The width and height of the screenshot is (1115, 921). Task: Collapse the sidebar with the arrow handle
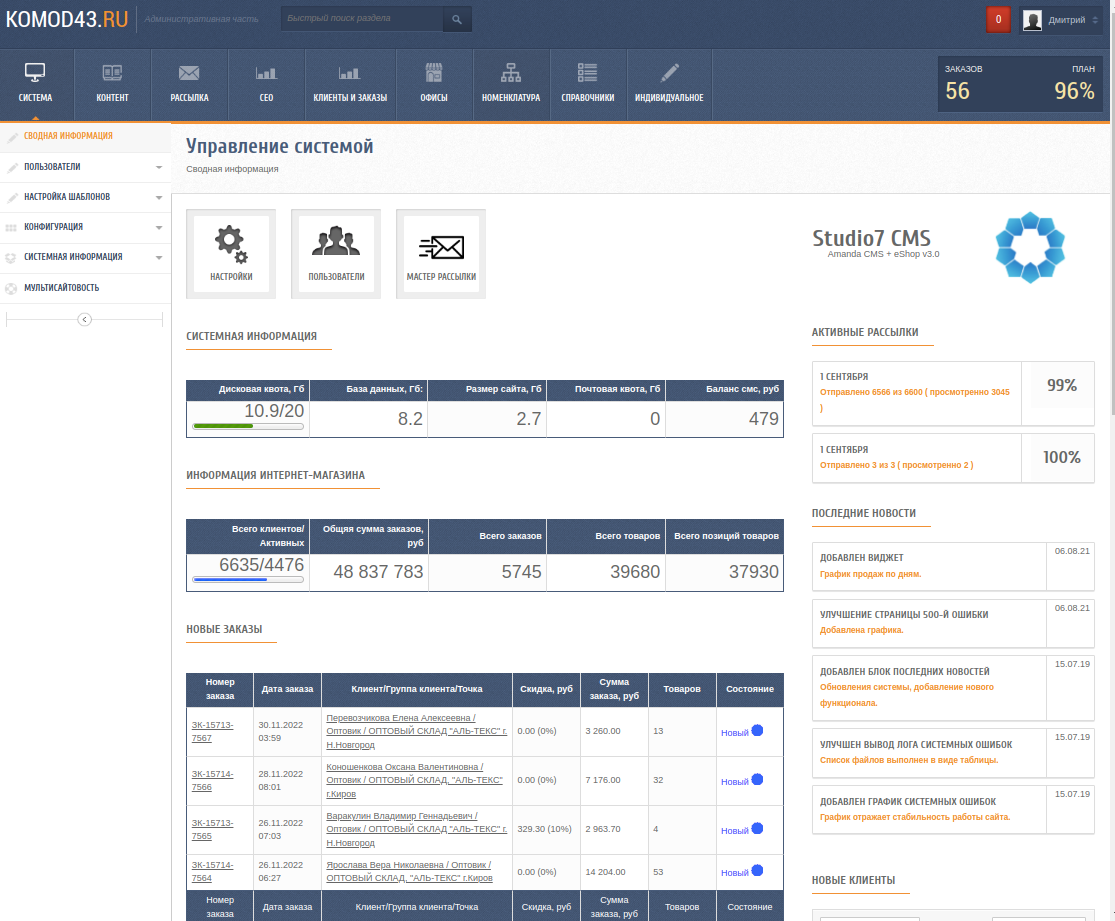pos(85,319)
